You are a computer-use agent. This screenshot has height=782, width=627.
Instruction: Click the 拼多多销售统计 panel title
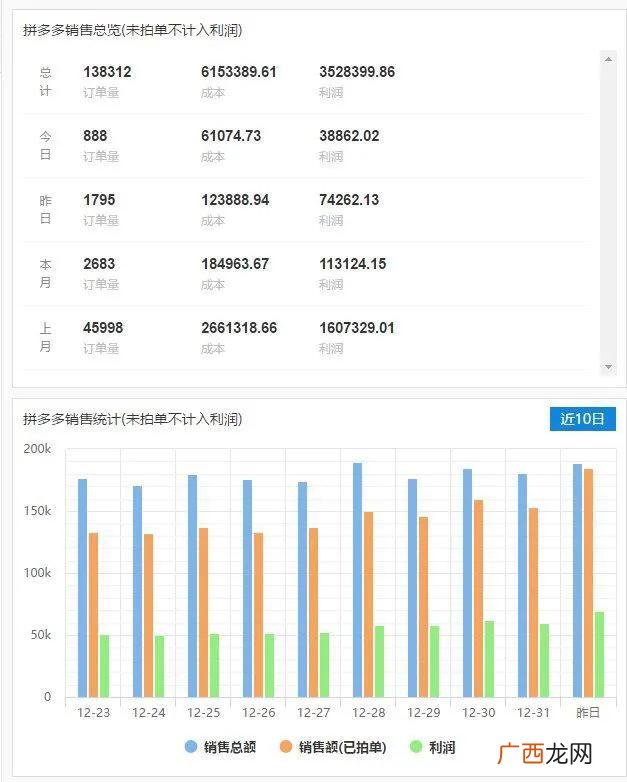132,419
